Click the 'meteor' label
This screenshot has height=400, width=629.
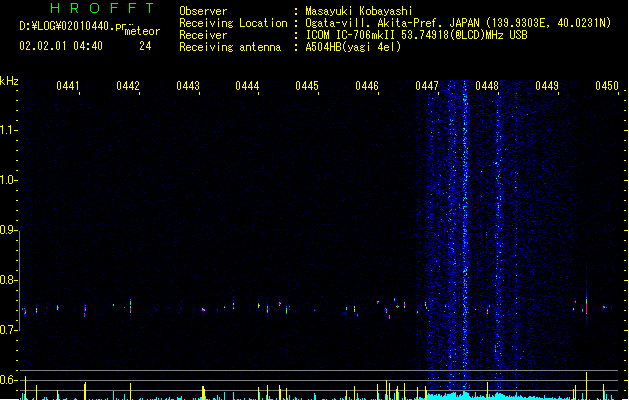coord(142,31)
